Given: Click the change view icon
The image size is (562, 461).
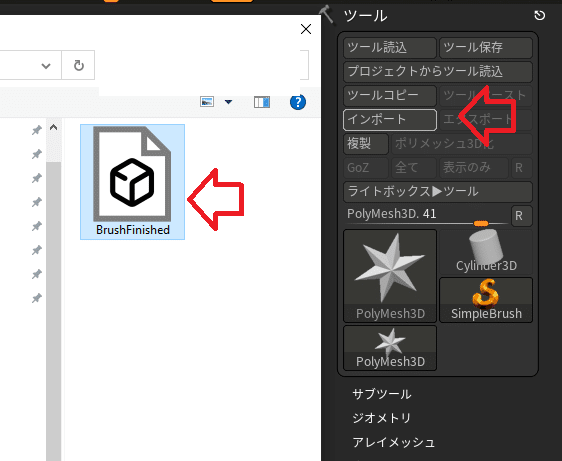Looking at the screenshot, I should tap(207, 102).
